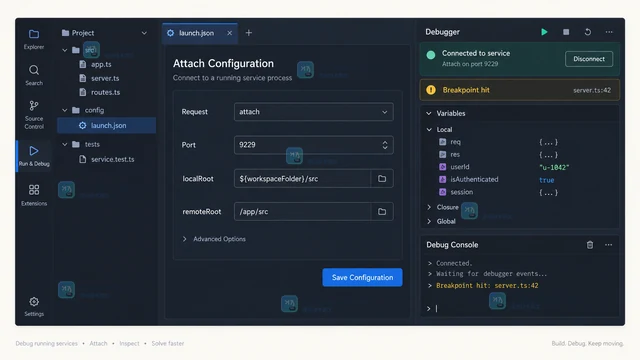The image size is (640, 360).
Task: Click the Project folder icon
Action: (65, 33)
